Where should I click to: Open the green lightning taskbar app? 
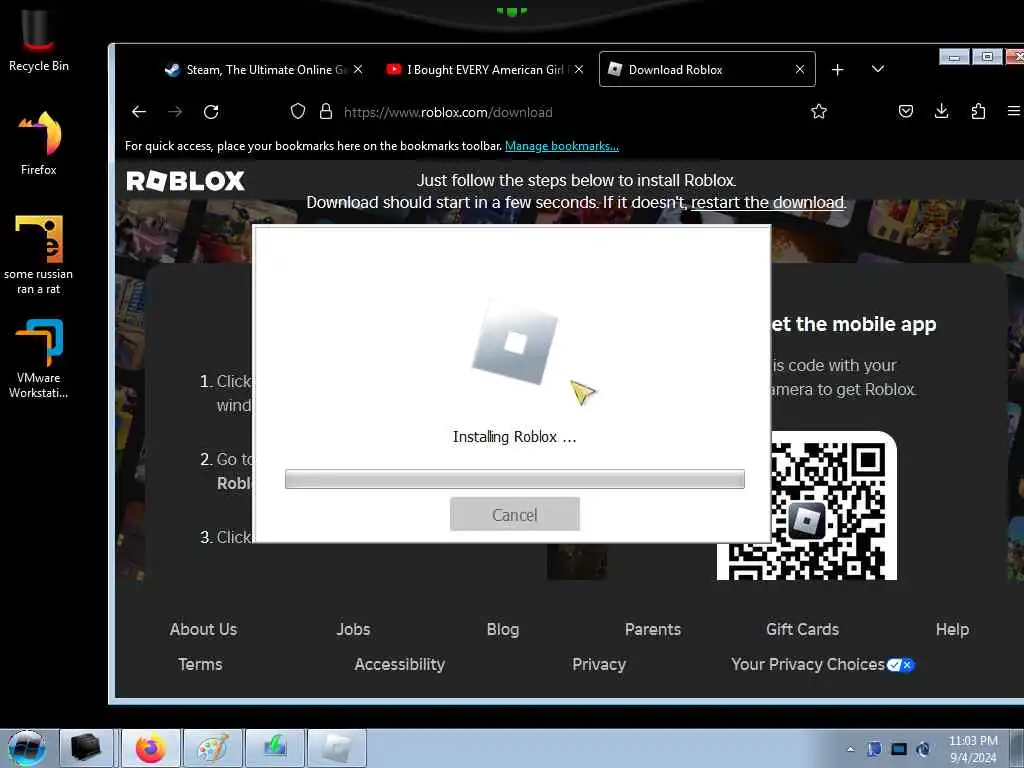tap(274, 748)
